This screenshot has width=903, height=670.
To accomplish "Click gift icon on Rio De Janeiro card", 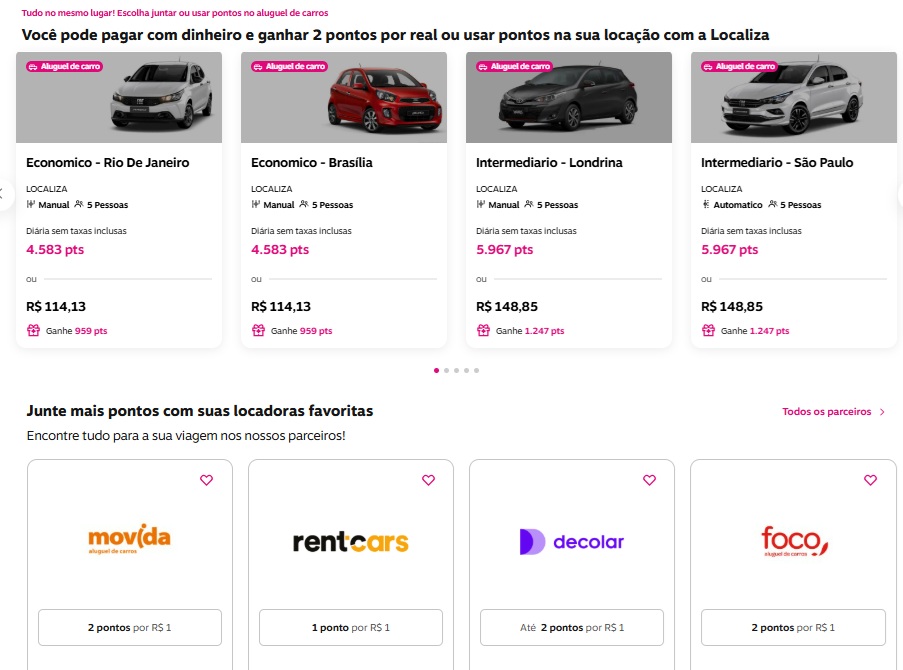I will [x=33, y=330].
